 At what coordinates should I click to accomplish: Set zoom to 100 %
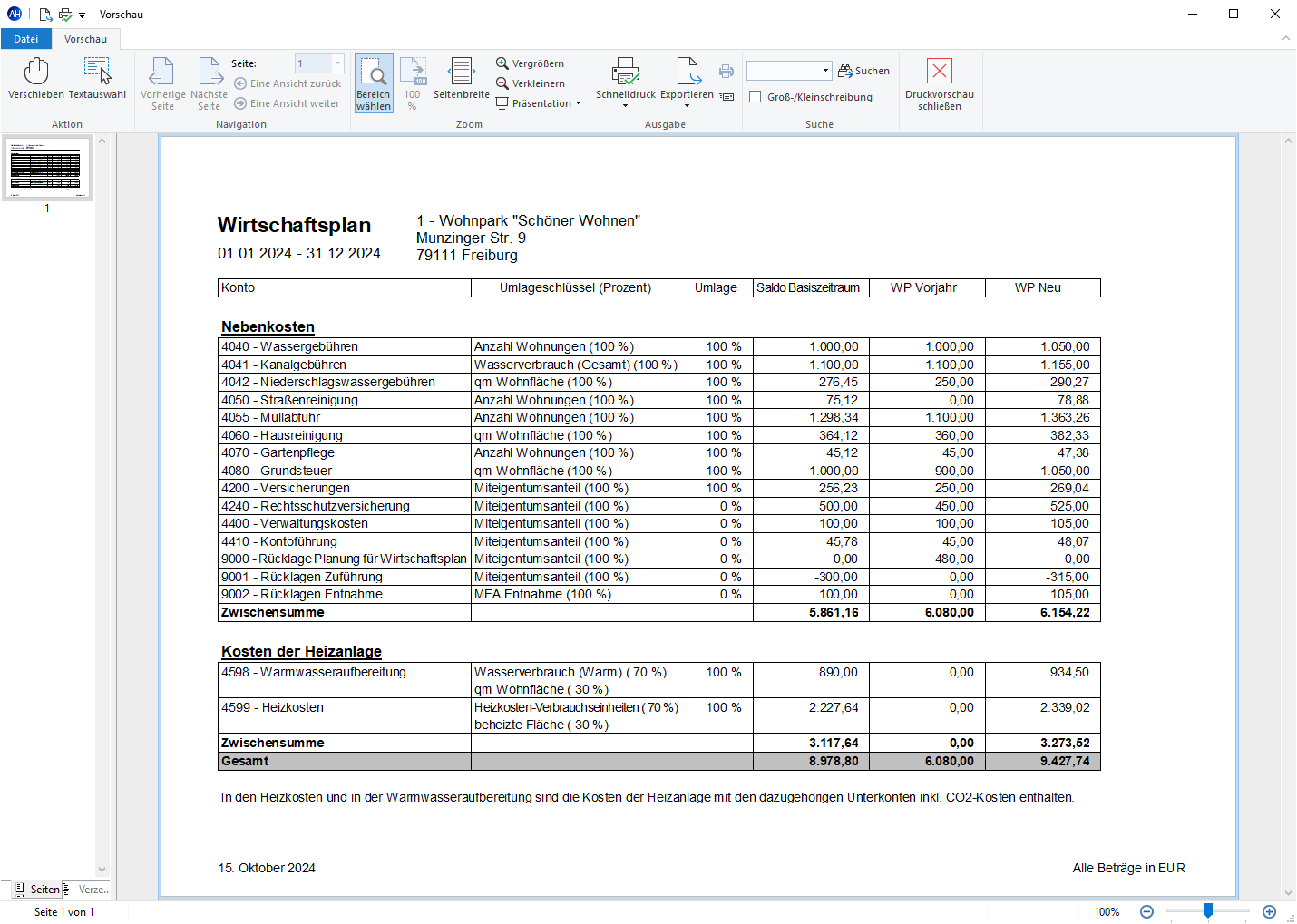(413, 83)
